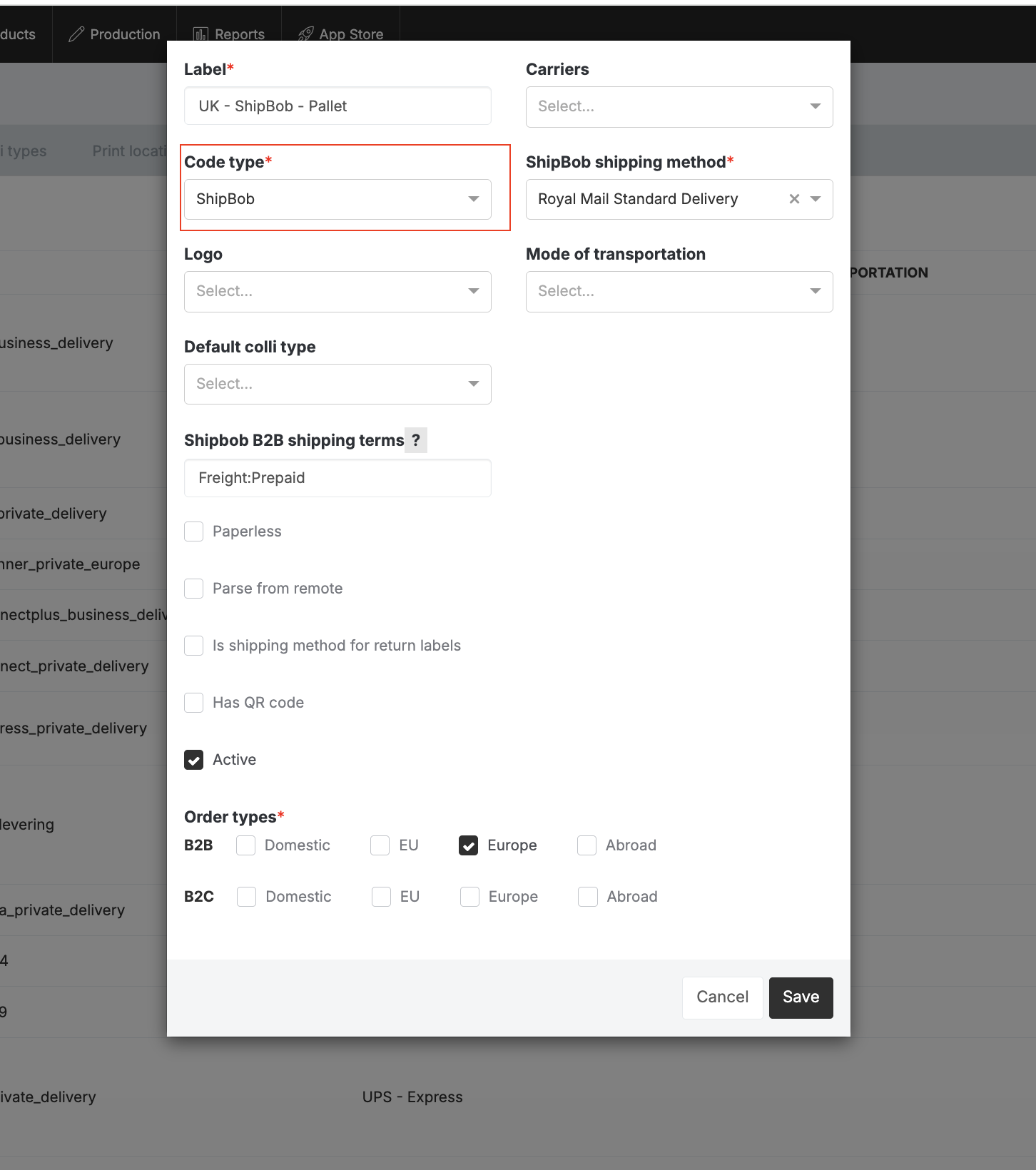Screen dimensions: 1036x1170
Task: Open the Production menu
Action: click(x=114, y=34)
